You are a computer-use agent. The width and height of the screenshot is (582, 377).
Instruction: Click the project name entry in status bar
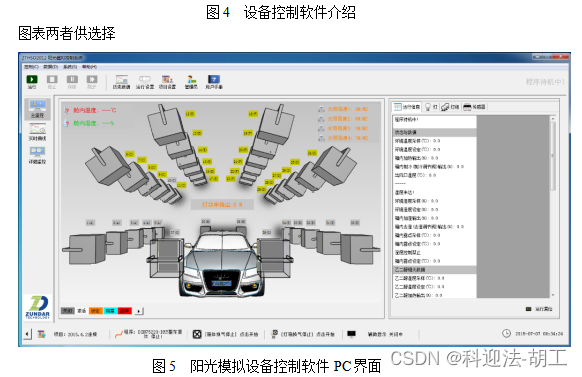point(75,334)
